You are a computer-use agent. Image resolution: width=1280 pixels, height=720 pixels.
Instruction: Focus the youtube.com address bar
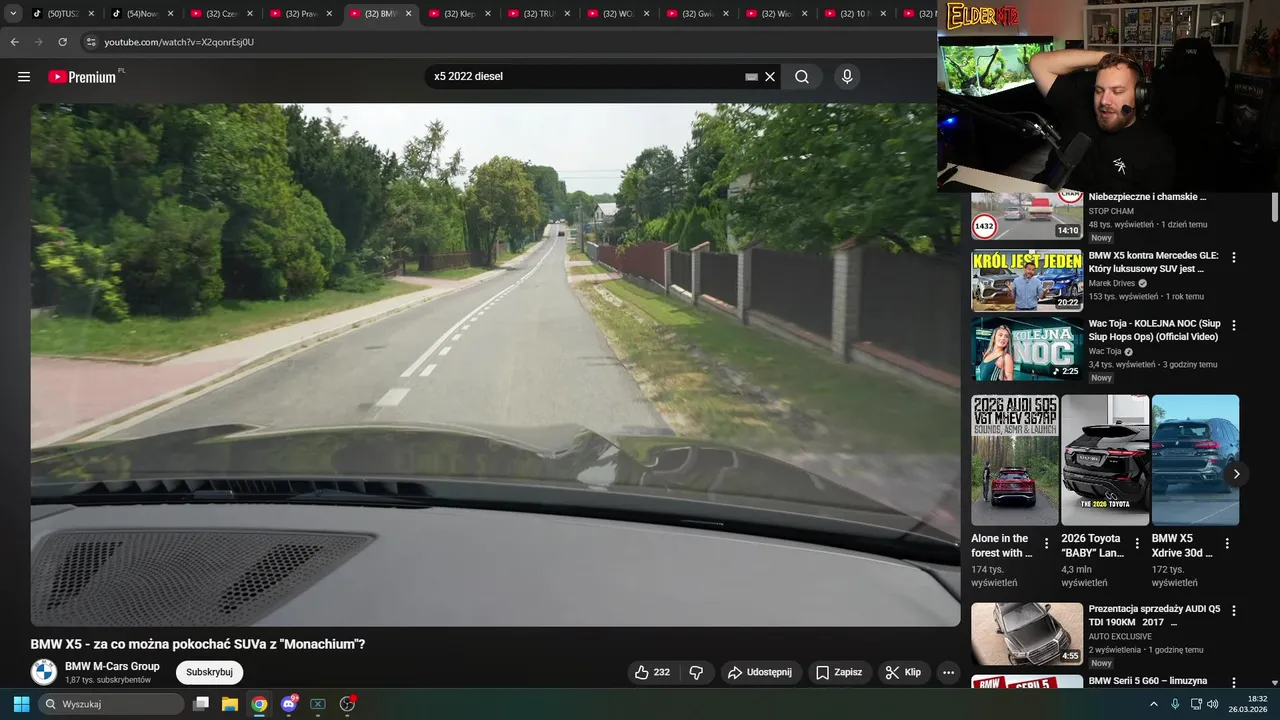click(x=510, y=42)
